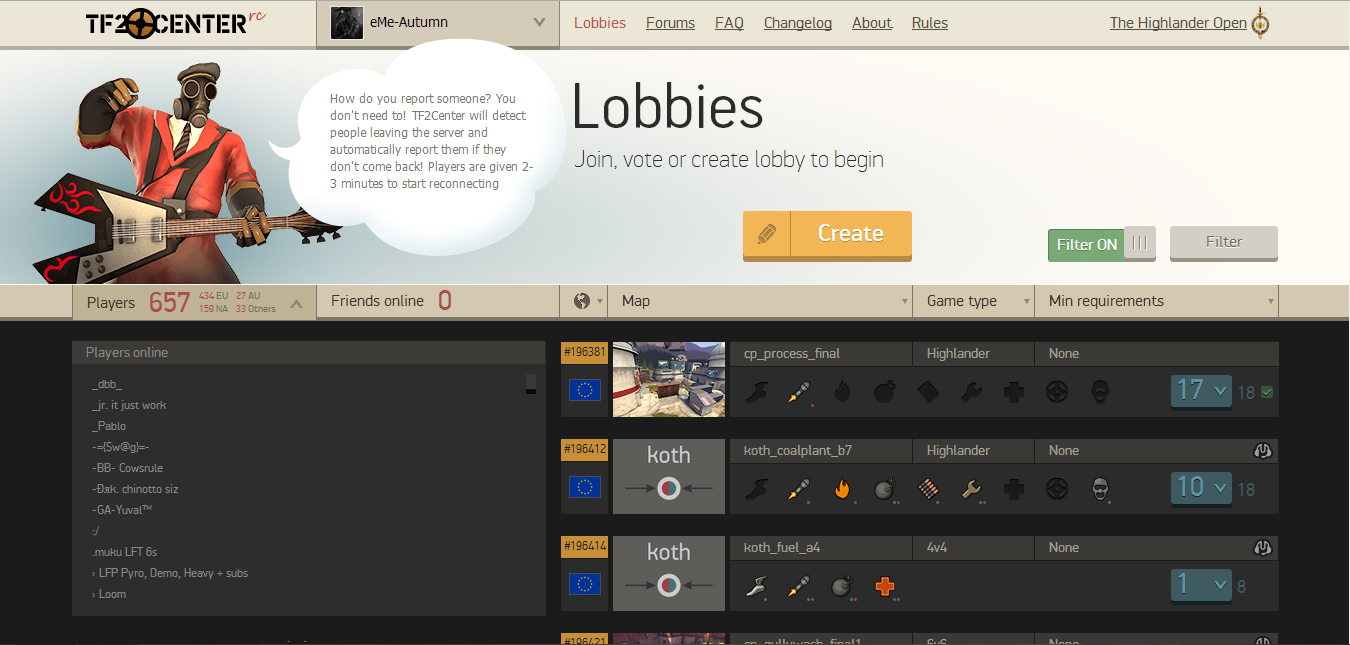Image resolution: width=1350 pixels, height=645 pixels.
Task: Open the Changelog page
Action: pyautogui.click(x=798, y=23)
